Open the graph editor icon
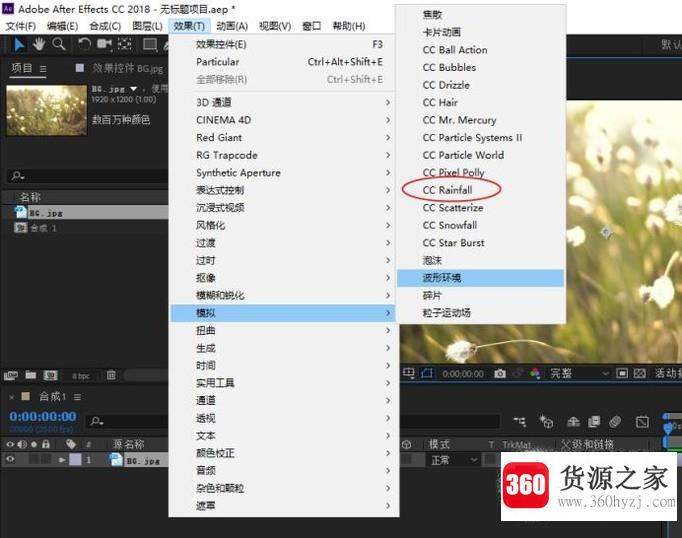Screen dimensions: 682x538 642,421
